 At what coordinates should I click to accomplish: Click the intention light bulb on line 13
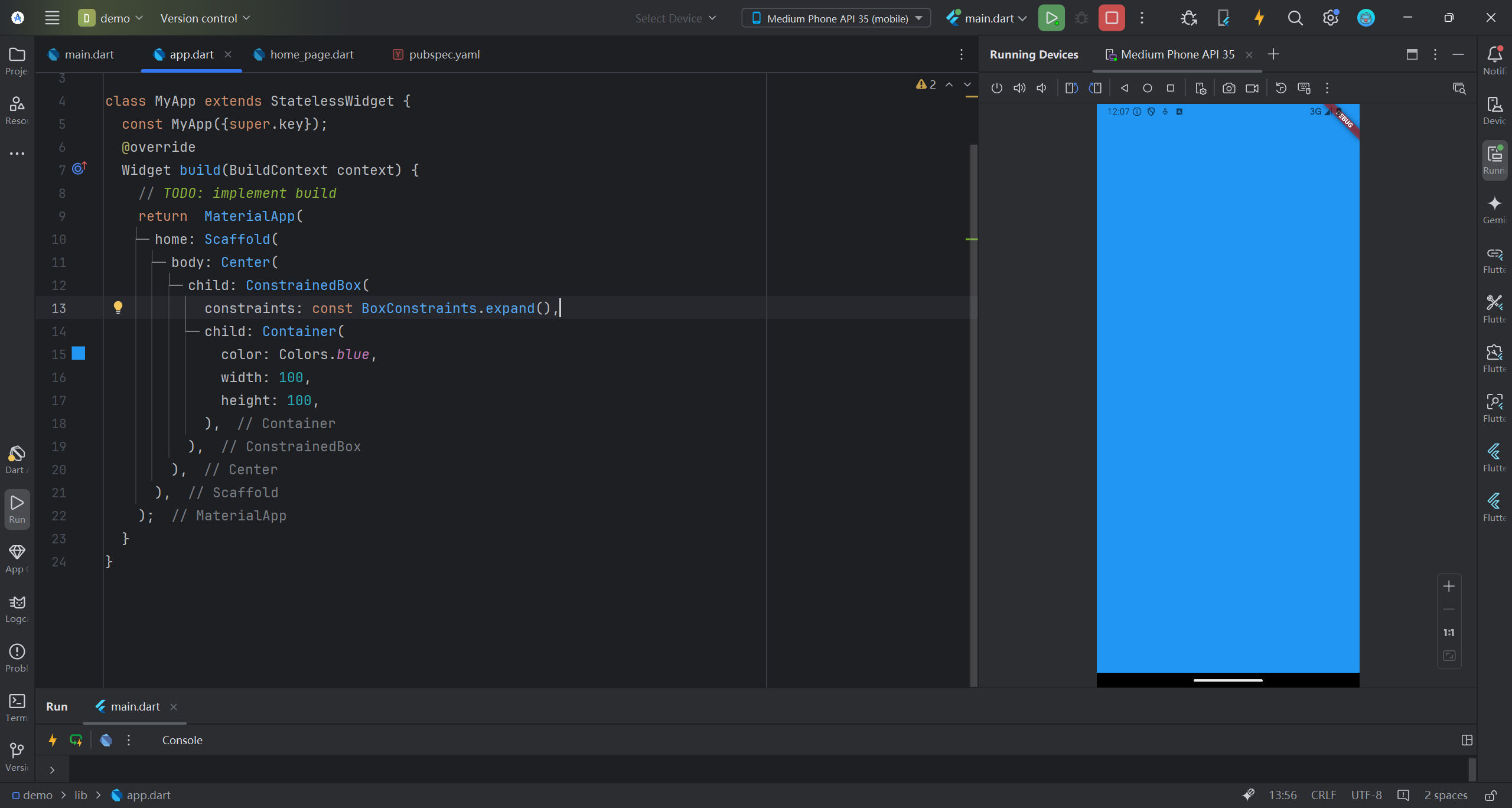click(118, 307)
